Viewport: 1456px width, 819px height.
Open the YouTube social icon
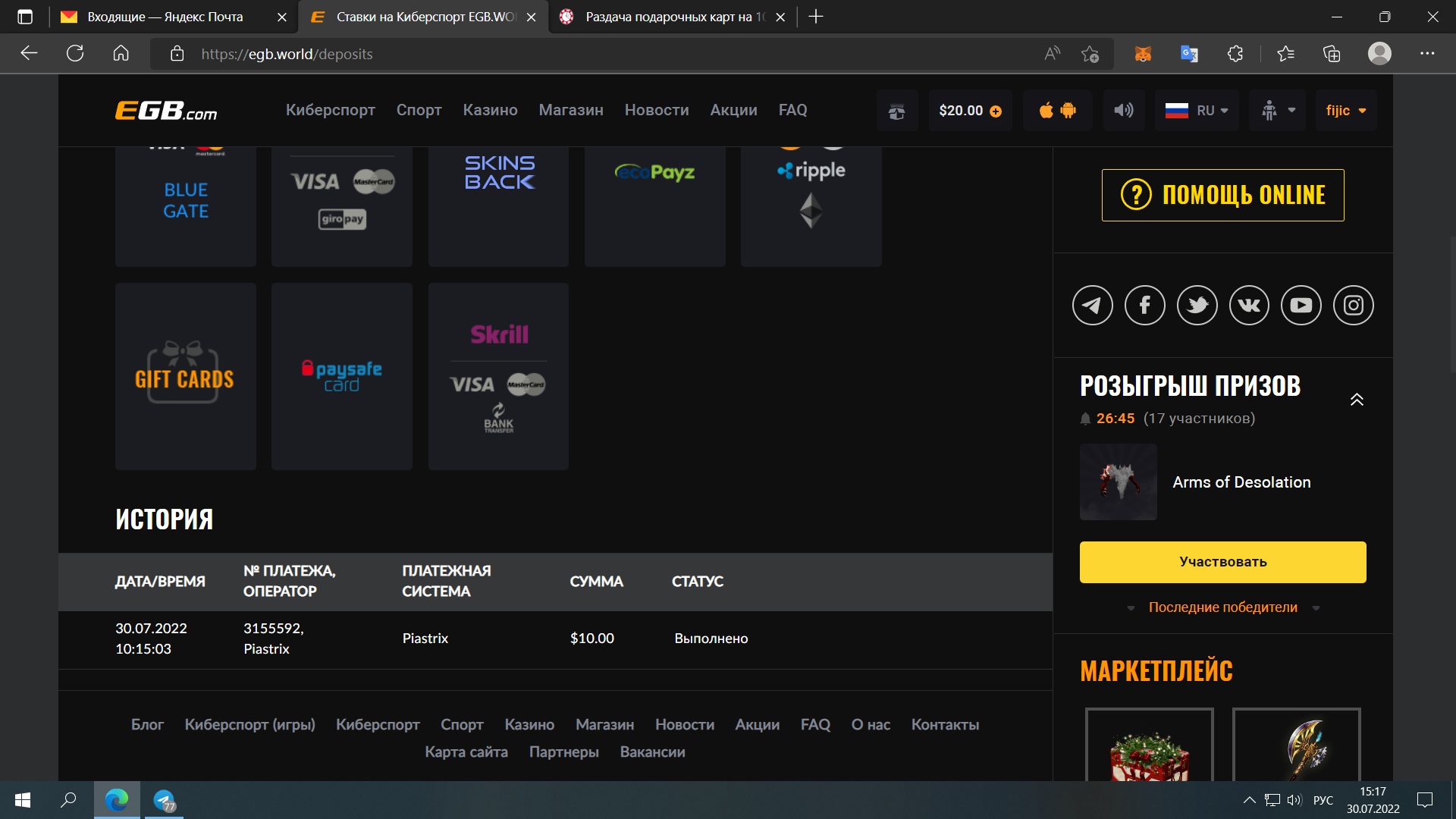click(1301, 306)
